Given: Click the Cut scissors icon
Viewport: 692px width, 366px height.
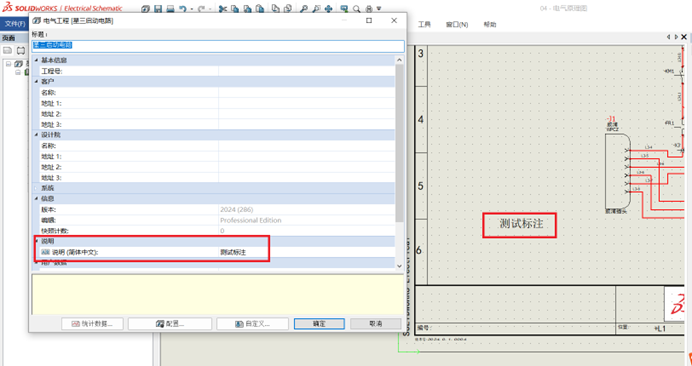Looking at the screenshot, I should click(223, 8).
